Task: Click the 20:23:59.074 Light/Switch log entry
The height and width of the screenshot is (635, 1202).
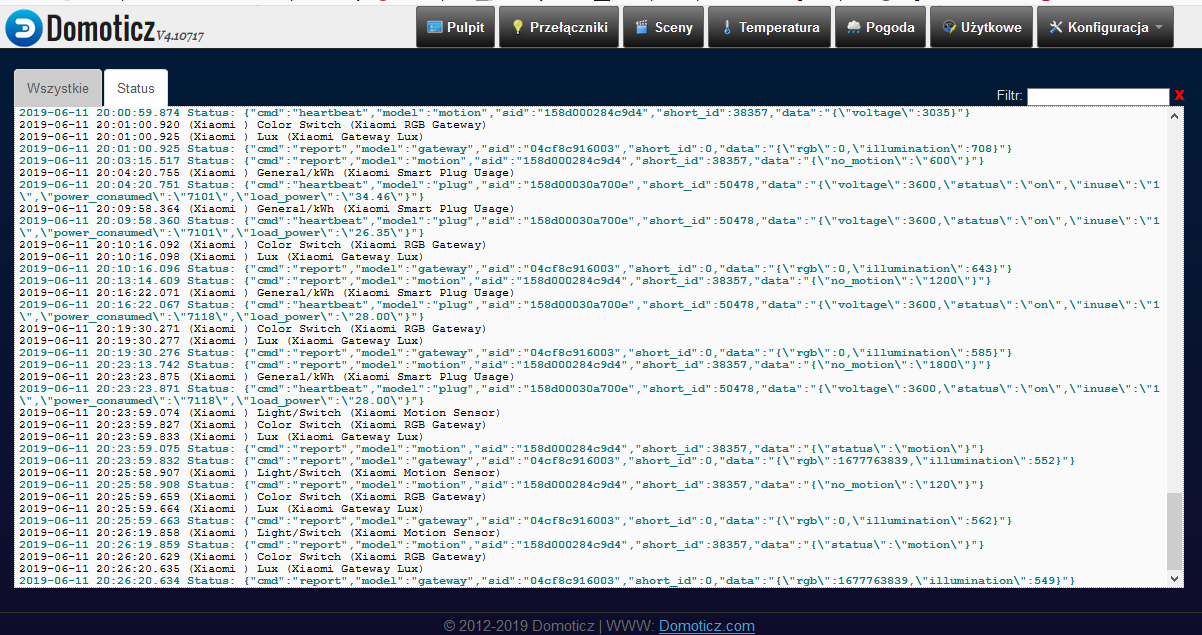Action: tap(260, 413)
